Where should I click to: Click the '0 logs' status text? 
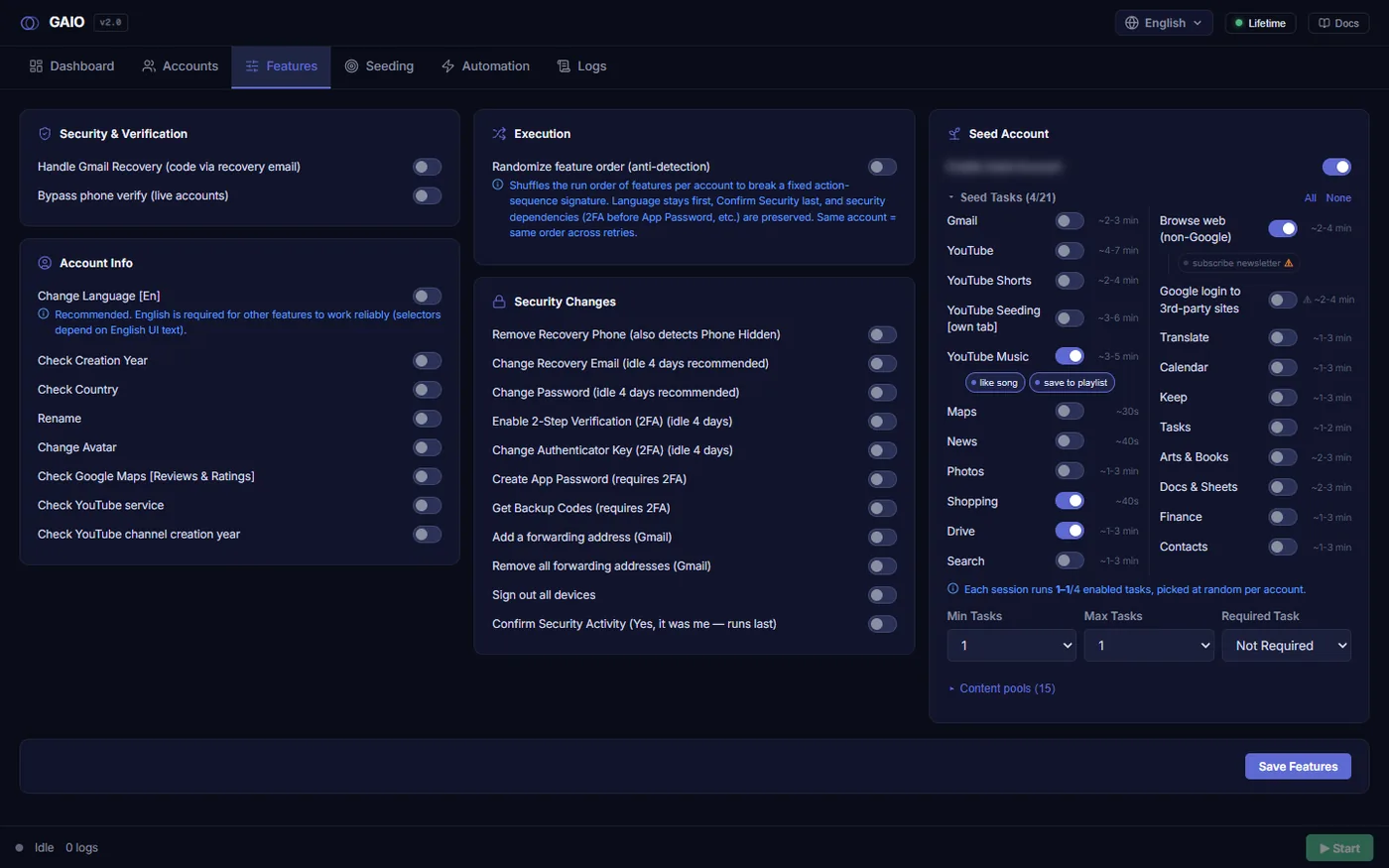pyautogui.click(x=81, y=848)
